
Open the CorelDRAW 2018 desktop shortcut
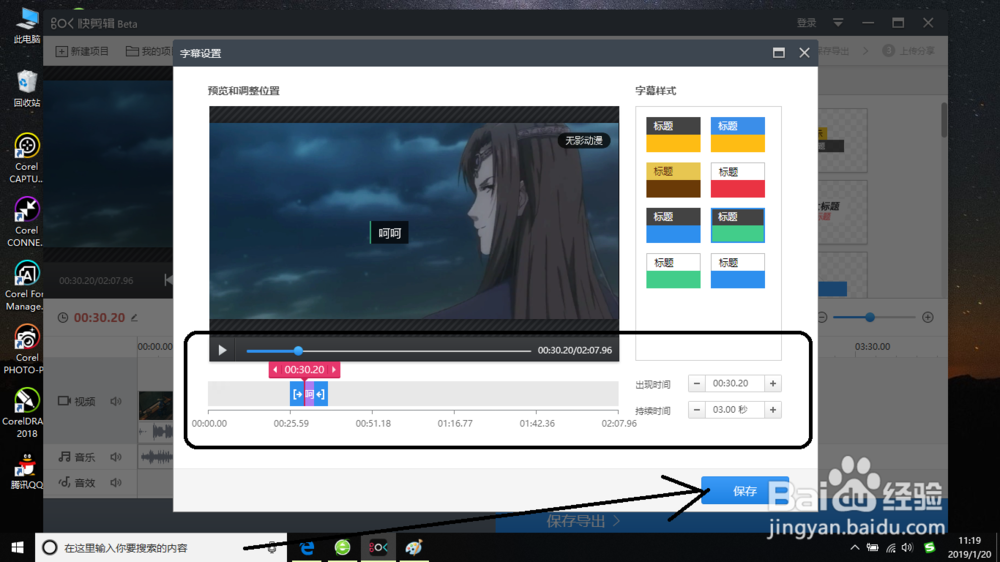click(x=27, y=413)
